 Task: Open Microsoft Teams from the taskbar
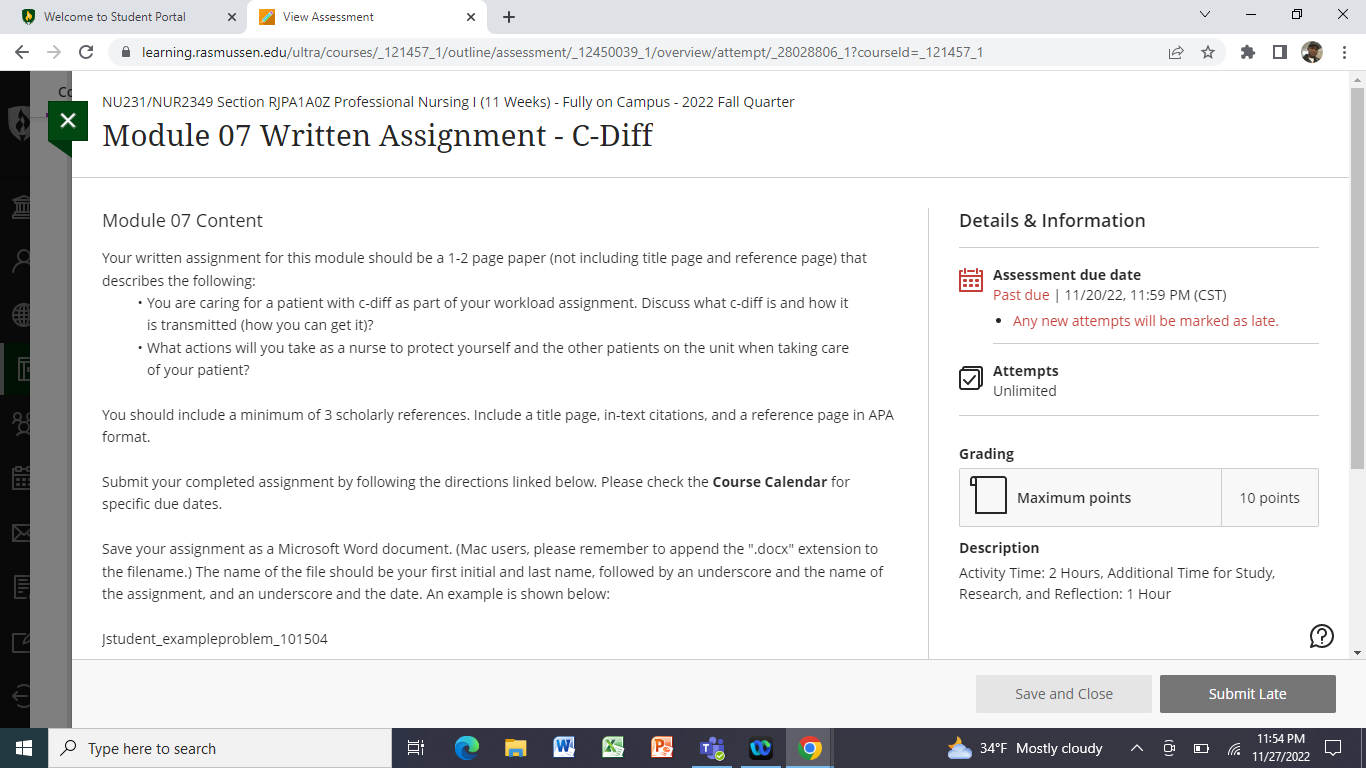click(712, 748)
